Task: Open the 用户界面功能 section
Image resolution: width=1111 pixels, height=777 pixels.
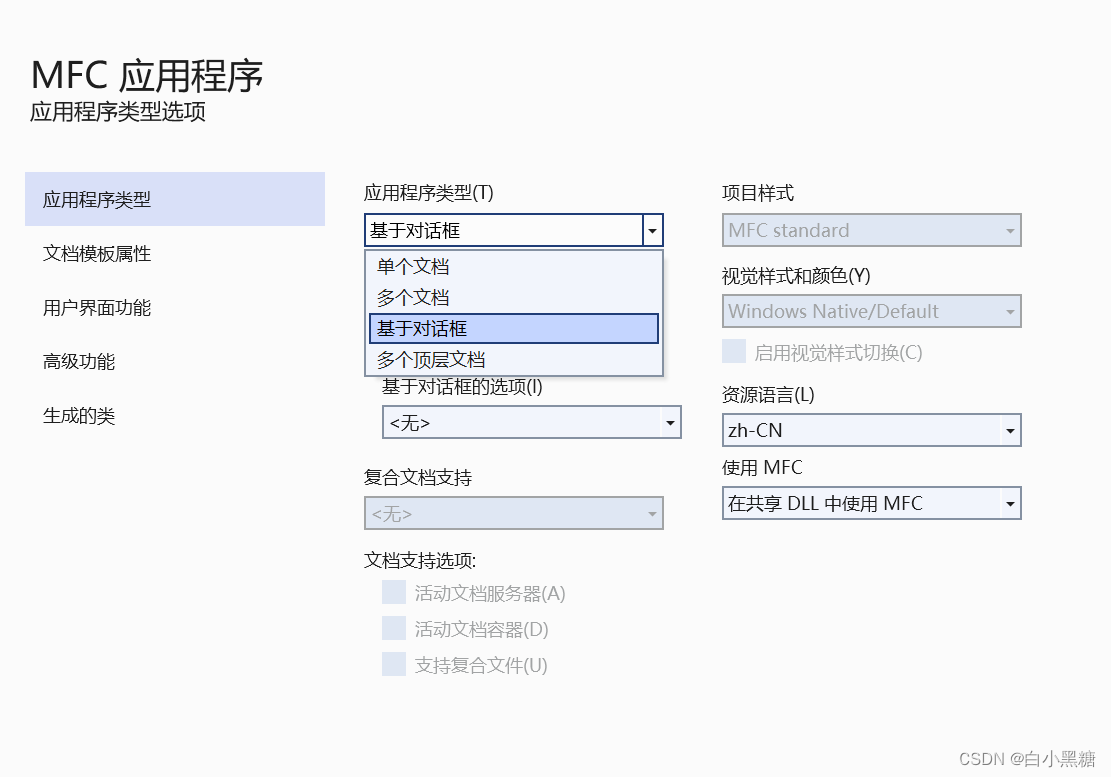Action: point(95,308)
